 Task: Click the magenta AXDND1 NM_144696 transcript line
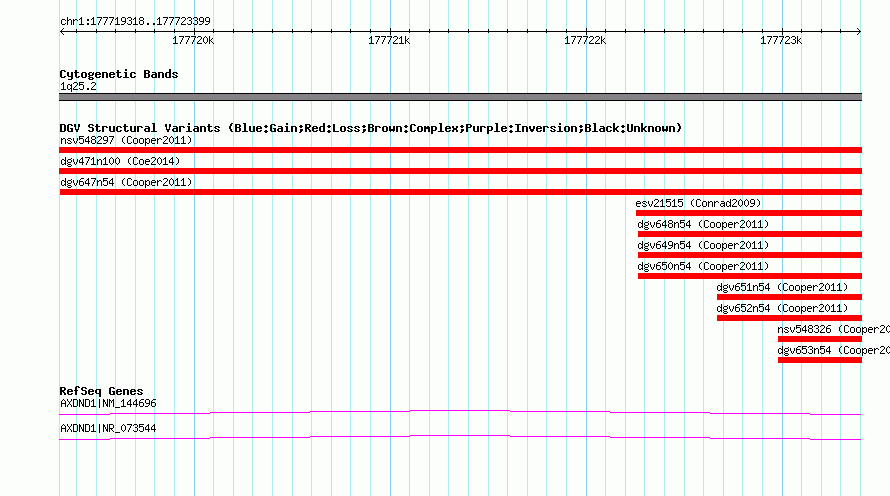(x=460, y=411)
